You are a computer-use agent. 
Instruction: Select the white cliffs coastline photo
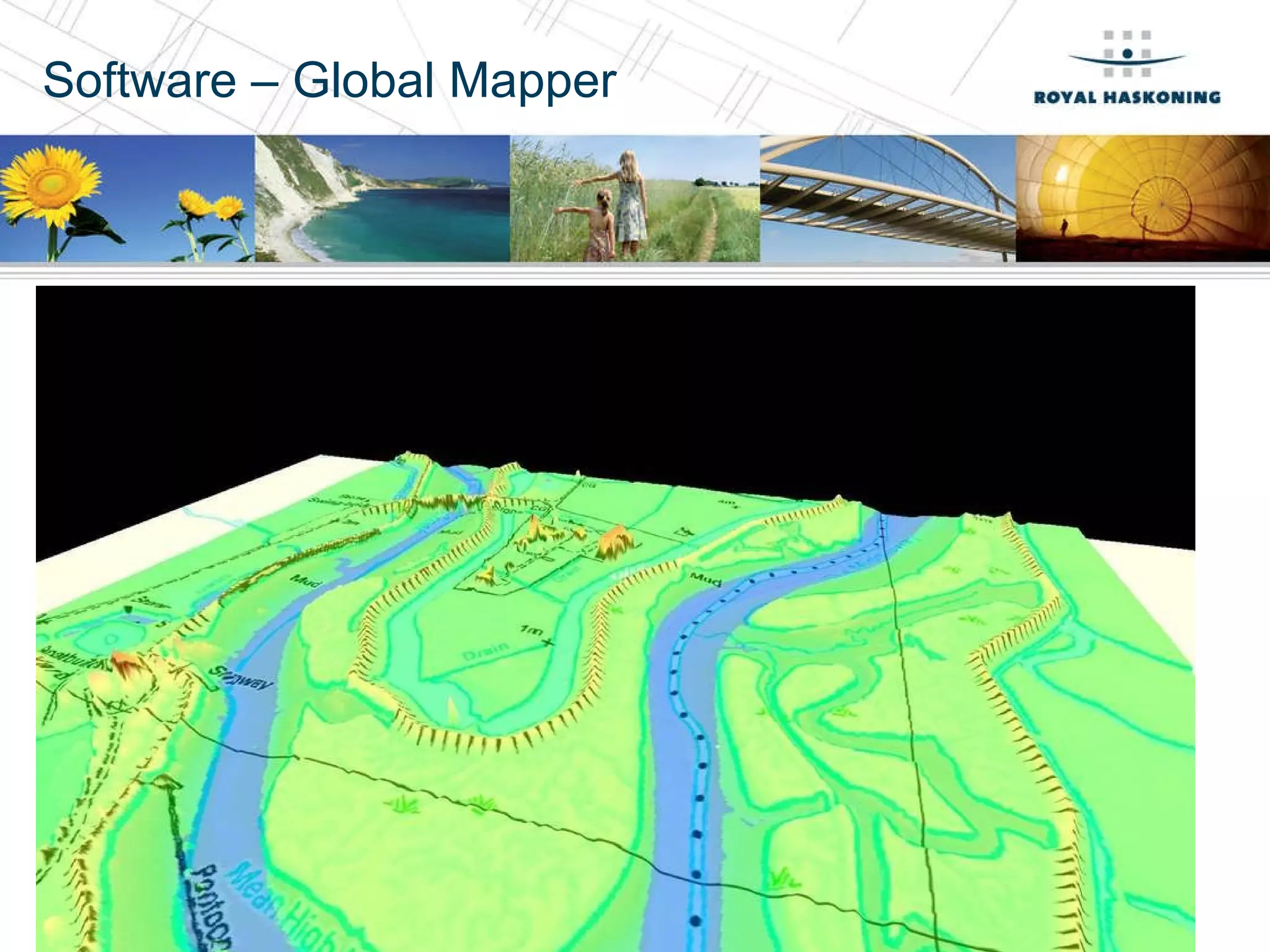click(x=383, y=198)
